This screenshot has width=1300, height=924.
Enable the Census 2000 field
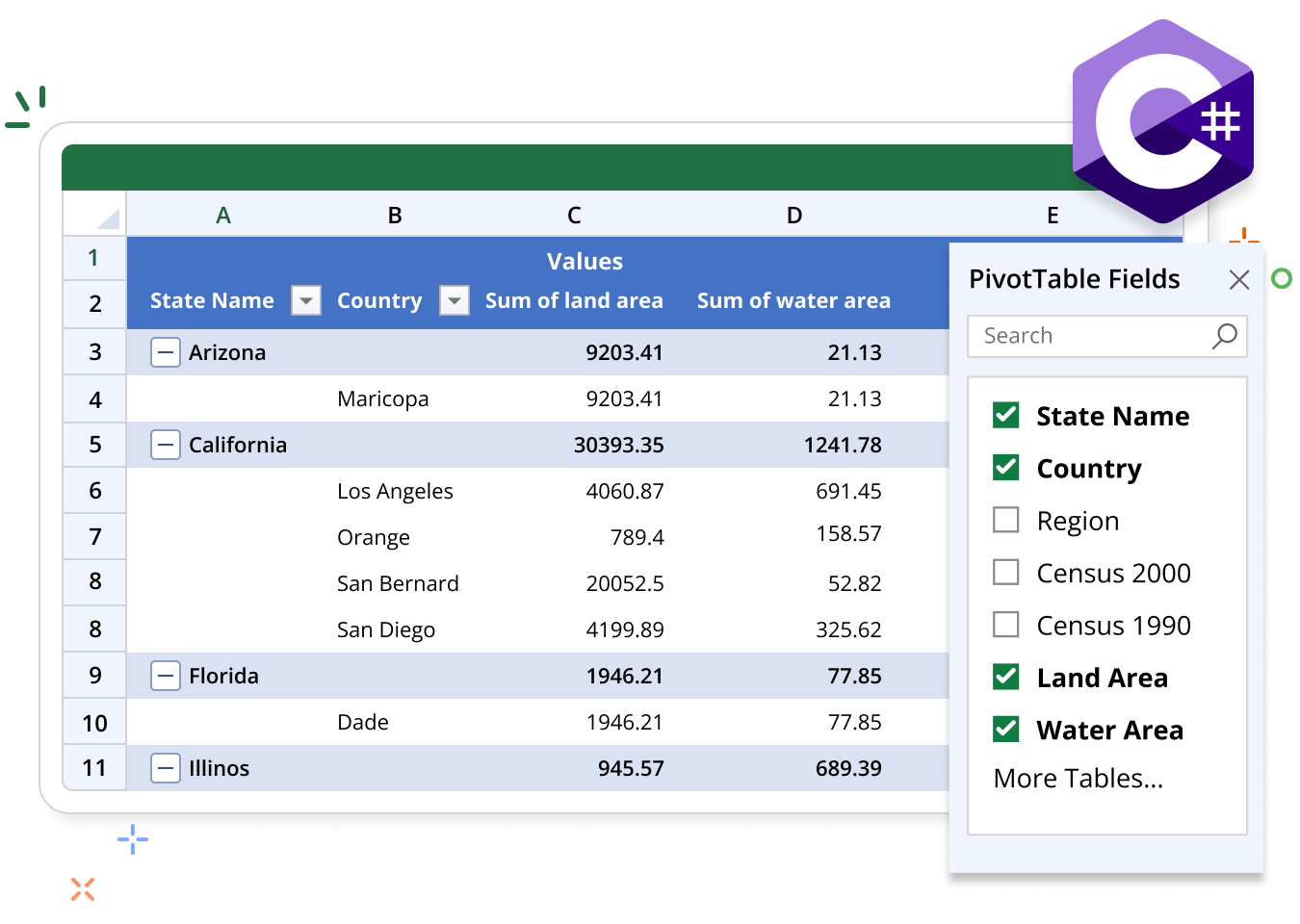pyautogui.click(x=1005, y=572)
